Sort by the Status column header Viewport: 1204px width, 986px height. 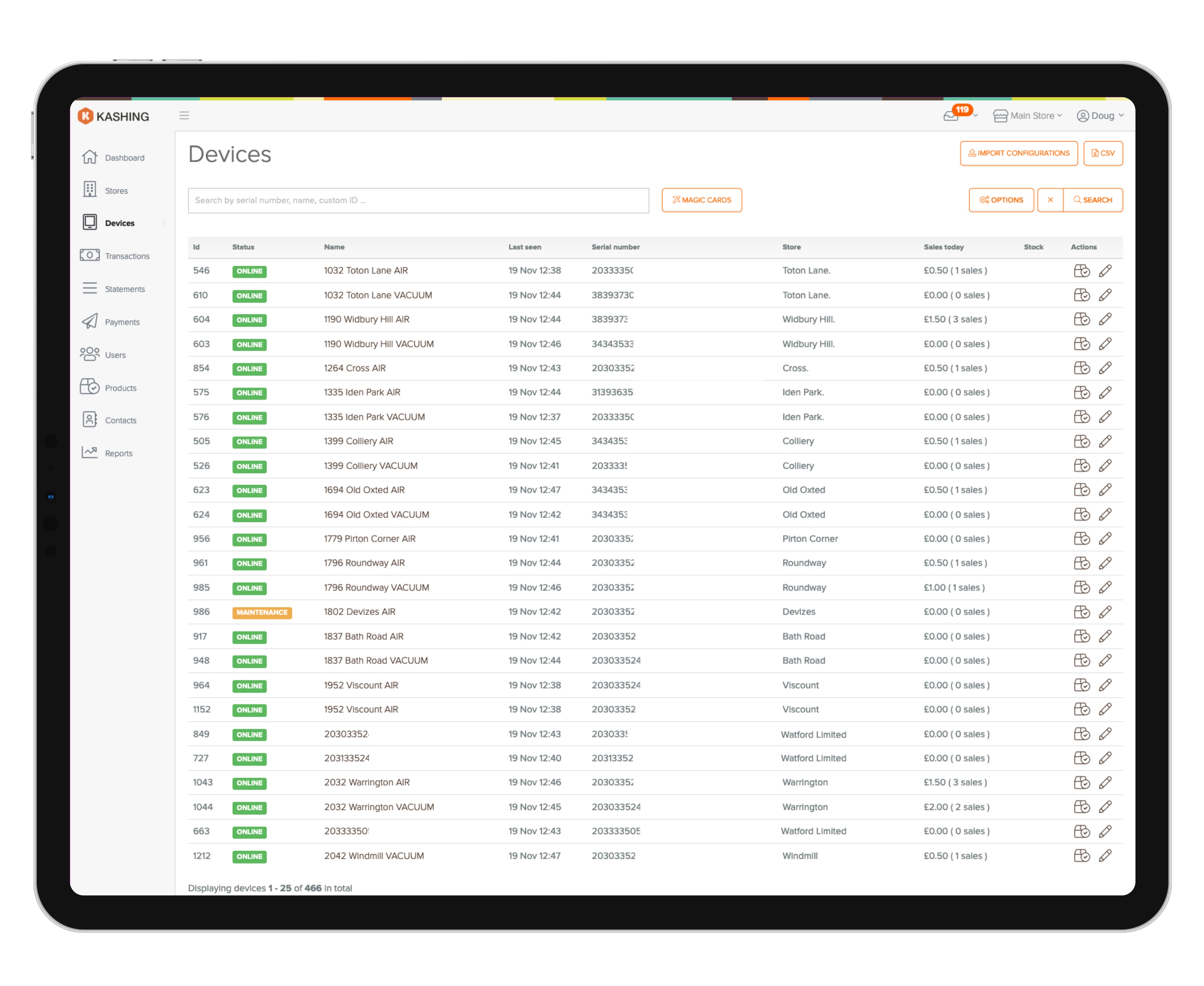coord(243,247)
